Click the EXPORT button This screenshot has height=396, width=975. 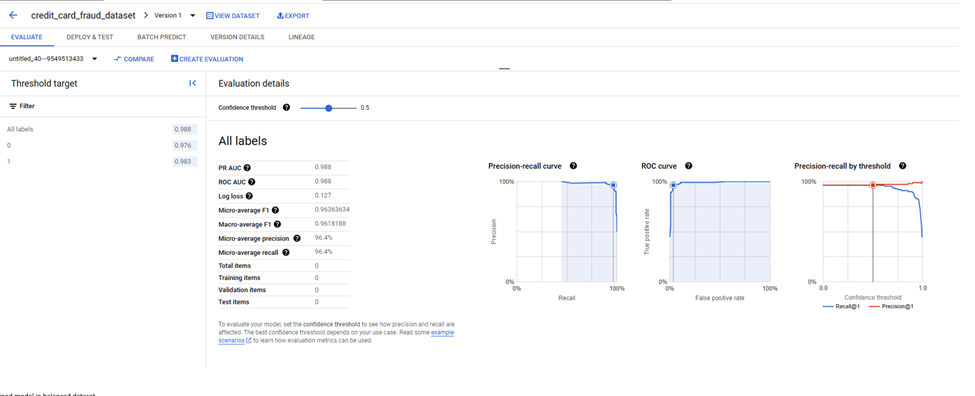[x=292, y=16]
